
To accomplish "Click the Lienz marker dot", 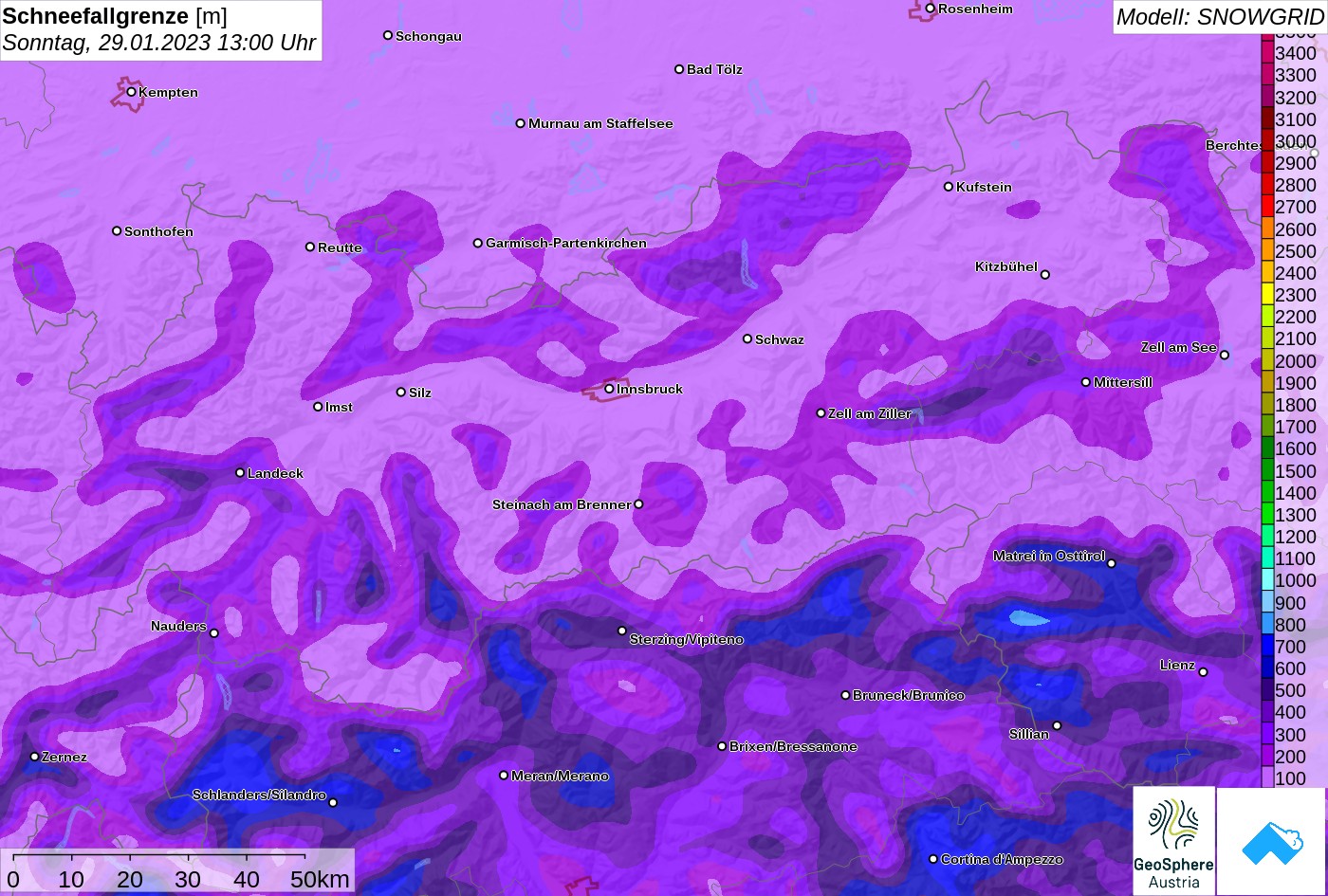I will [1203, 672].
